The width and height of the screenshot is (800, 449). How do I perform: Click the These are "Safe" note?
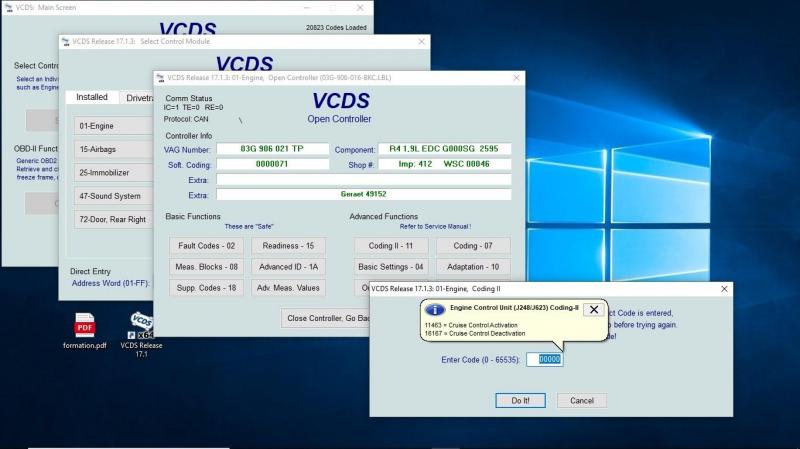pos(249,226)
